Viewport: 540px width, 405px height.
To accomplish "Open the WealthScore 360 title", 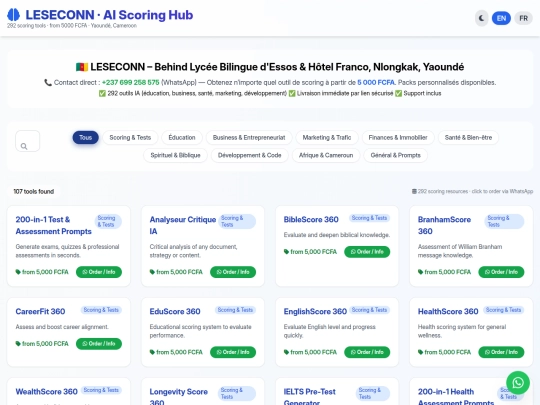I will tap(46, 392).
